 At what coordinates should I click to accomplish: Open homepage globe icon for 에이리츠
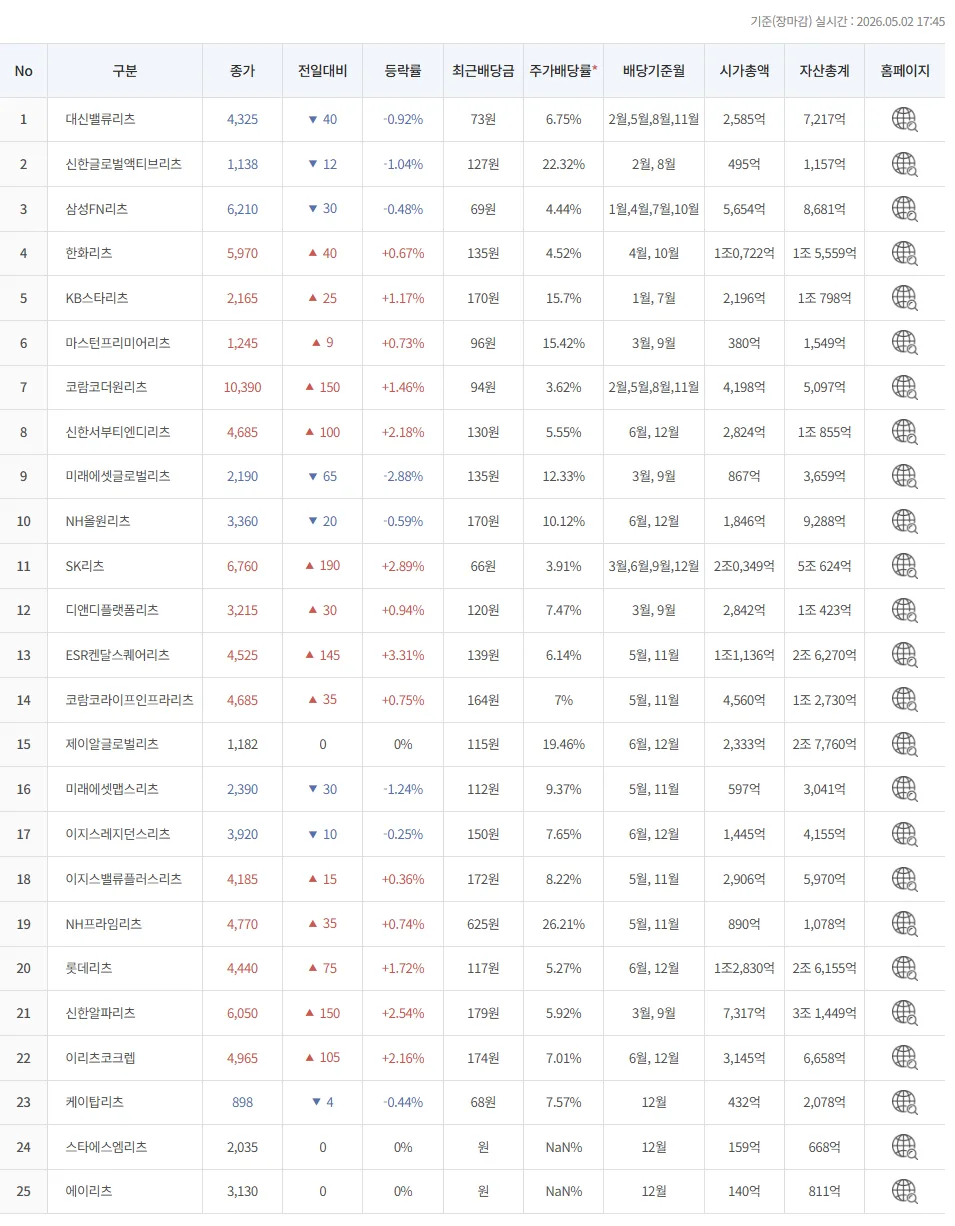coord(904,1191)
